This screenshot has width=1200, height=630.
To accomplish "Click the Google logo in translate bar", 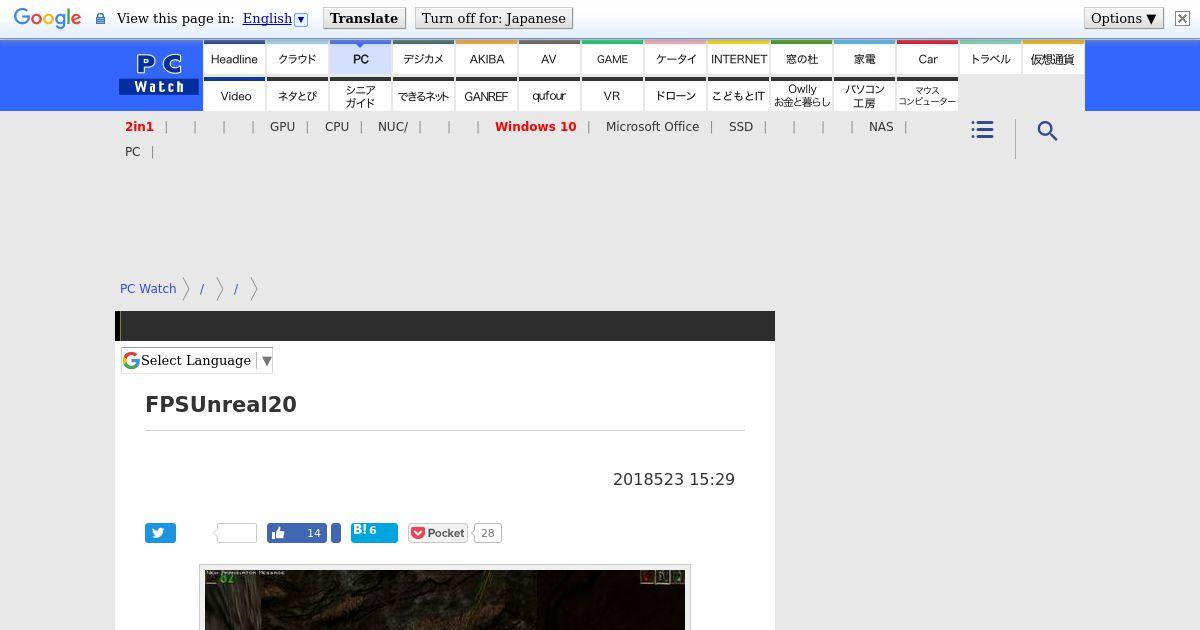I will (x=47, y=19).
